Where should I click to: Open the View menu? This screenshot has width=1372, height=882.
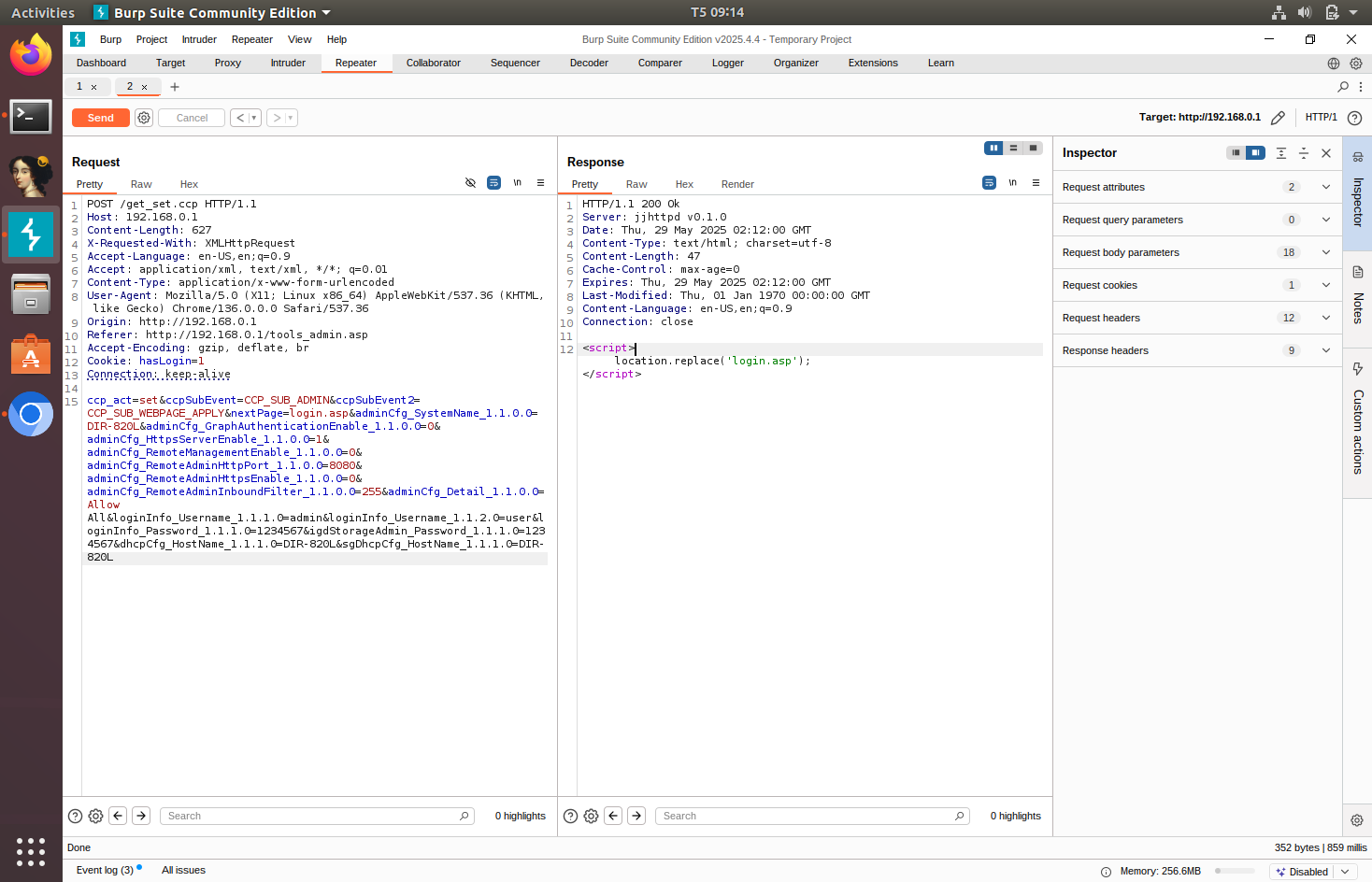pyautogui.click(x=299, y=39)
